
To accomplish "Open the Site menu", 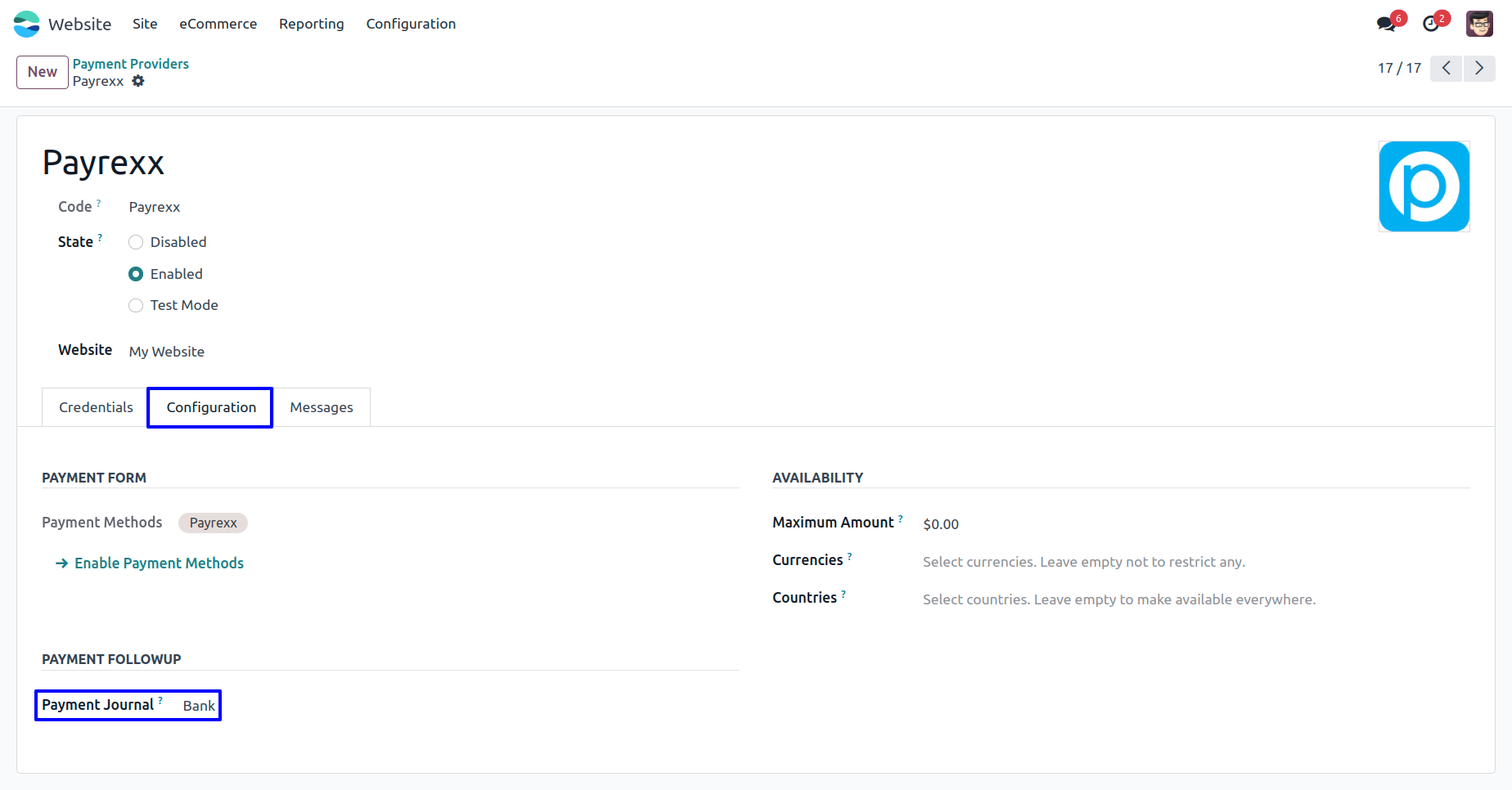I will click(x=145, y=24).
